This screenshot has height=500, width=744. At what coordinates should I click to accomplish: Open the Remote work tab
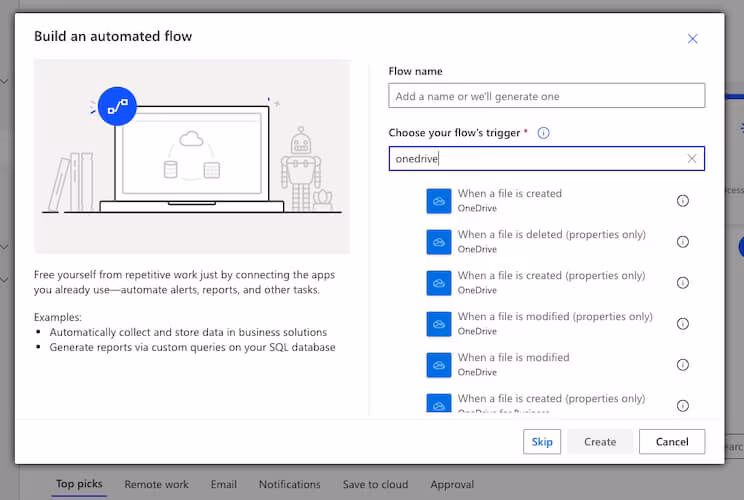click(157, 484)
